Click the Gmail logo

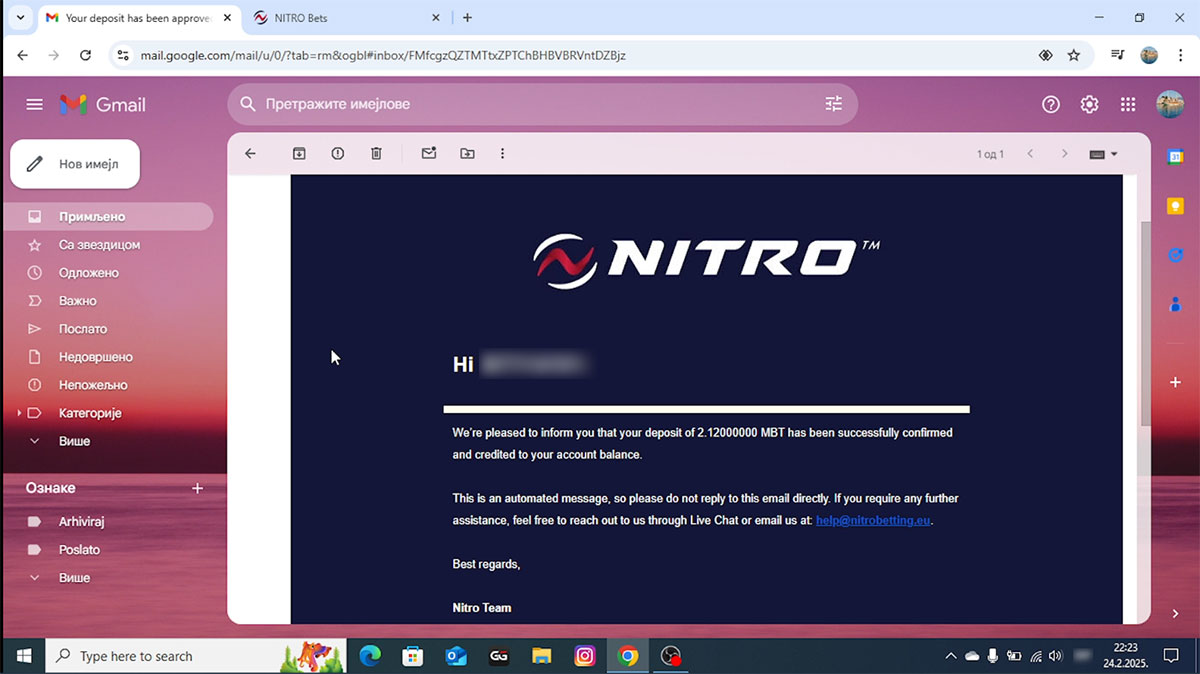point(103,104)
